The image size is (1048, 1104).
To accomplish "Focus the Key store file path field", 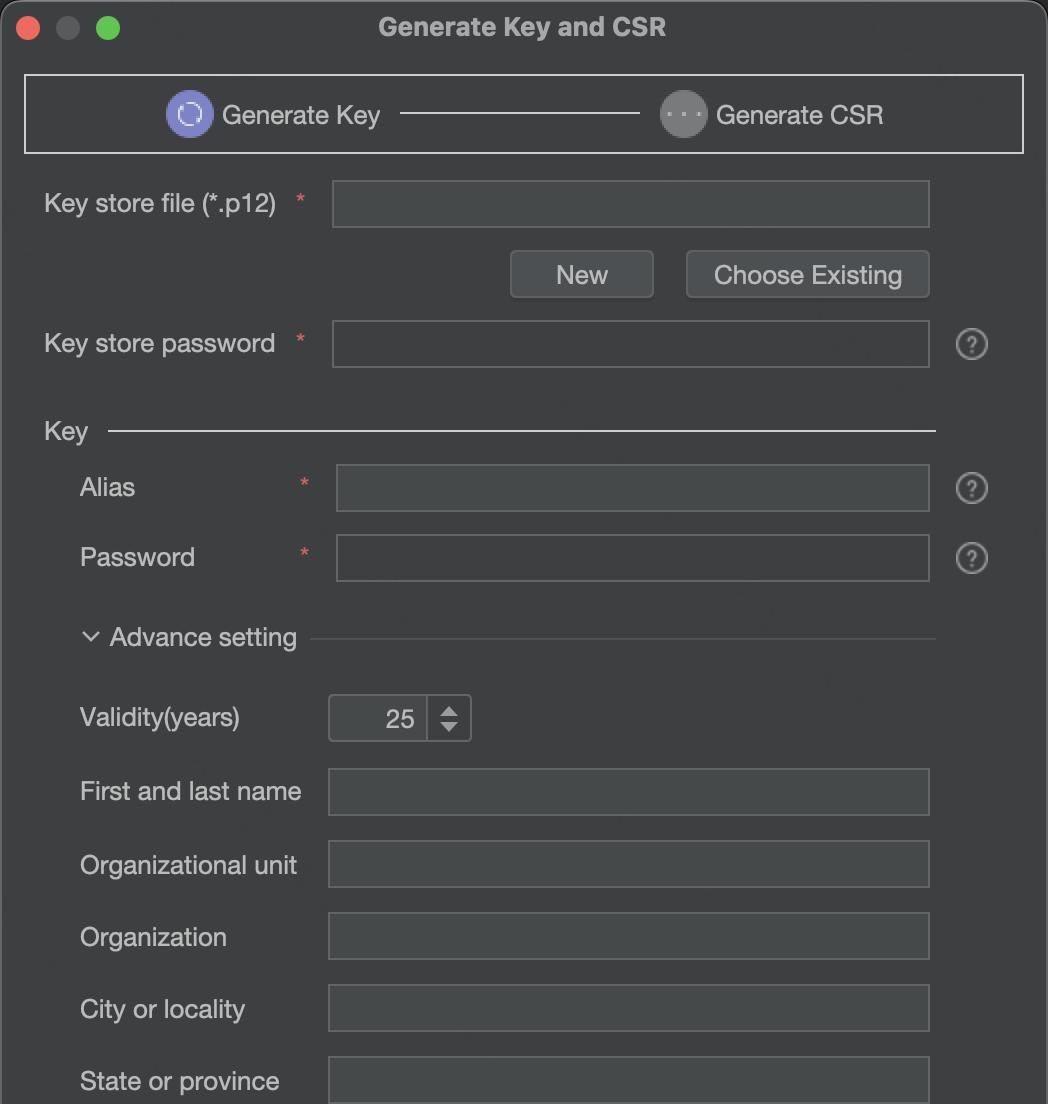I will [x=630, y=204].
